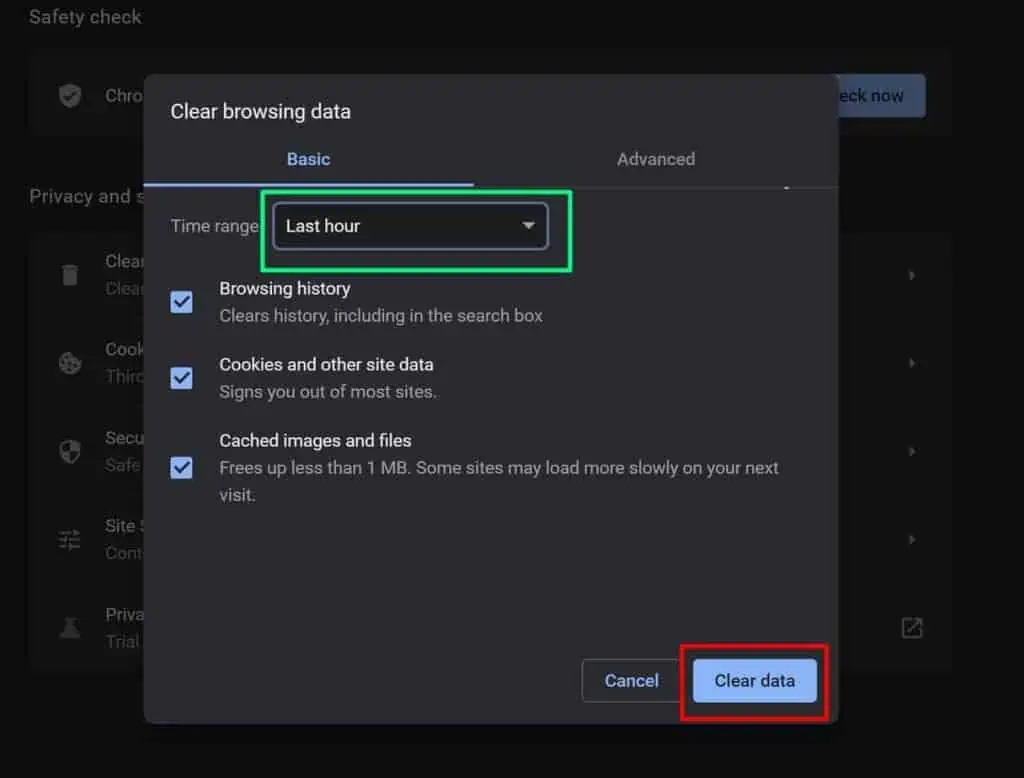Expand the Security row chevron
Image resolution: width=1024 pixels, height=778 pixels.
click(x=912, y=451)
